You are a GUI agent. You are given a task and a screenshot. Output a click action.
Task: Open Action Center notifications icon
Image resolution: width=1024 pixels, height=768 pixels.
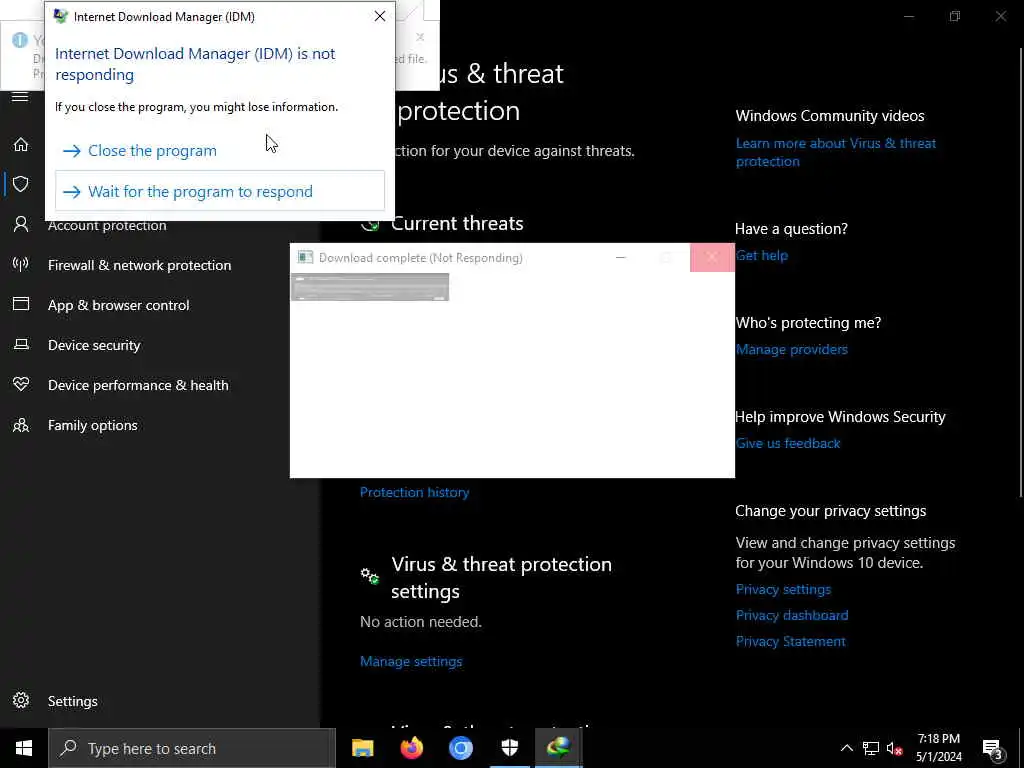click(993, 748)
